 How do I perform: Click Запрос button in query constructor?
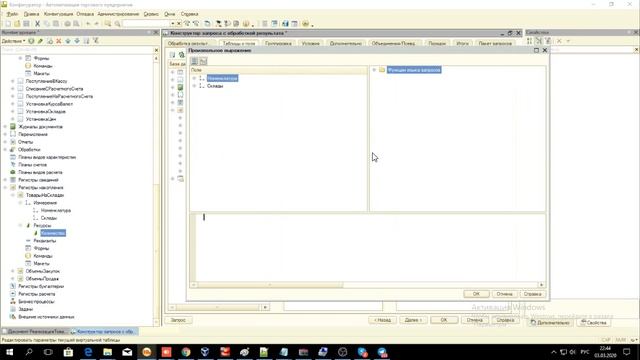tap(178, 320)
